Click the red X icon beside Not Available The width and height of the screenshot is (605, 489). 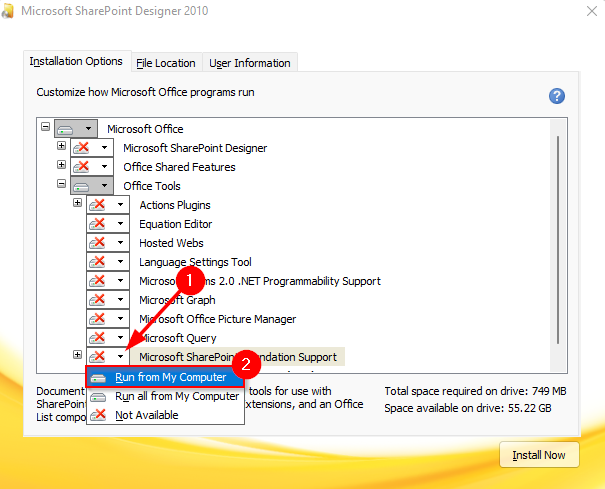(x=98, y=415)
